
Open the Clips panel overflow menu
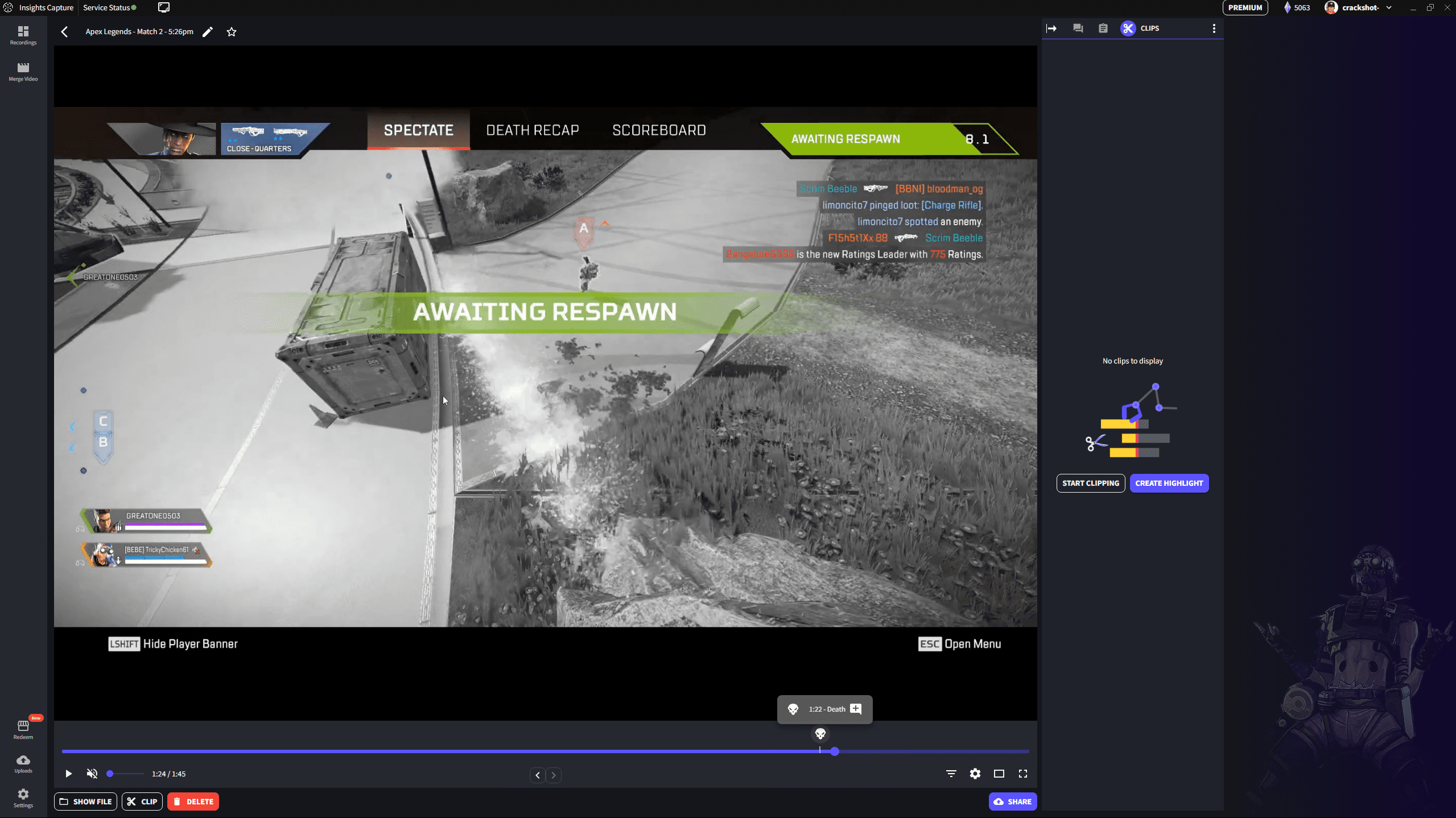click(x=1213, y=28)
